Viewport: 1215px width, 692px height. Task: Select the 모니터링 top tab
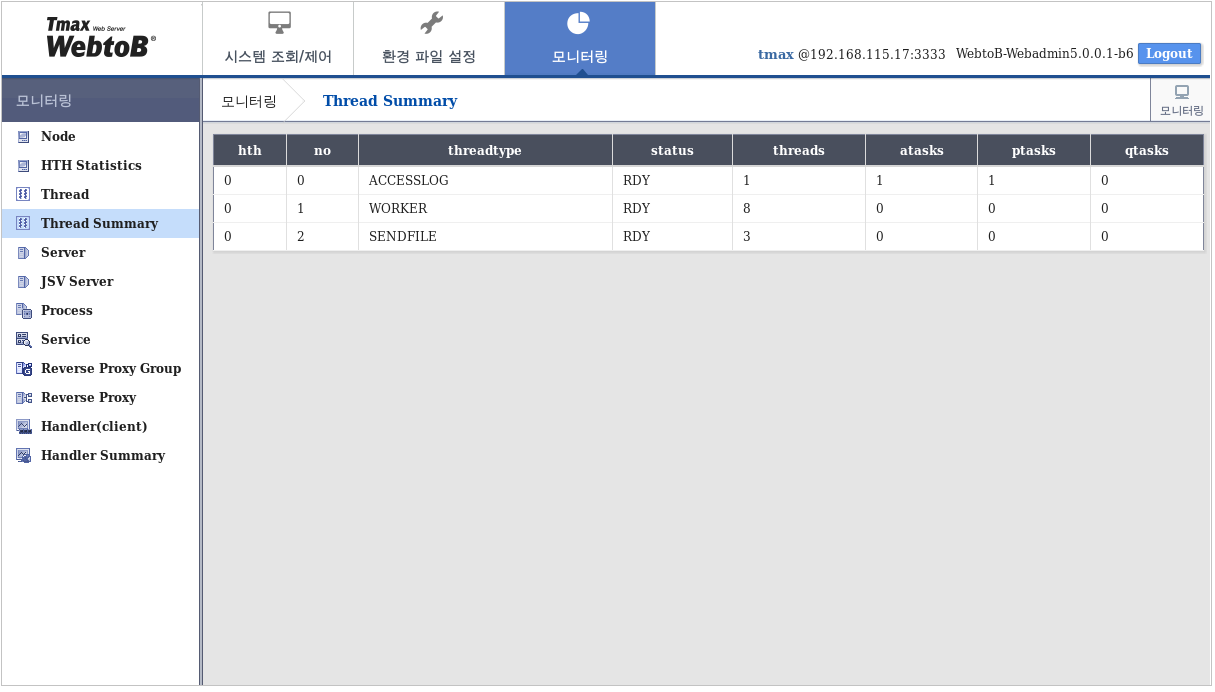point(580,39)
